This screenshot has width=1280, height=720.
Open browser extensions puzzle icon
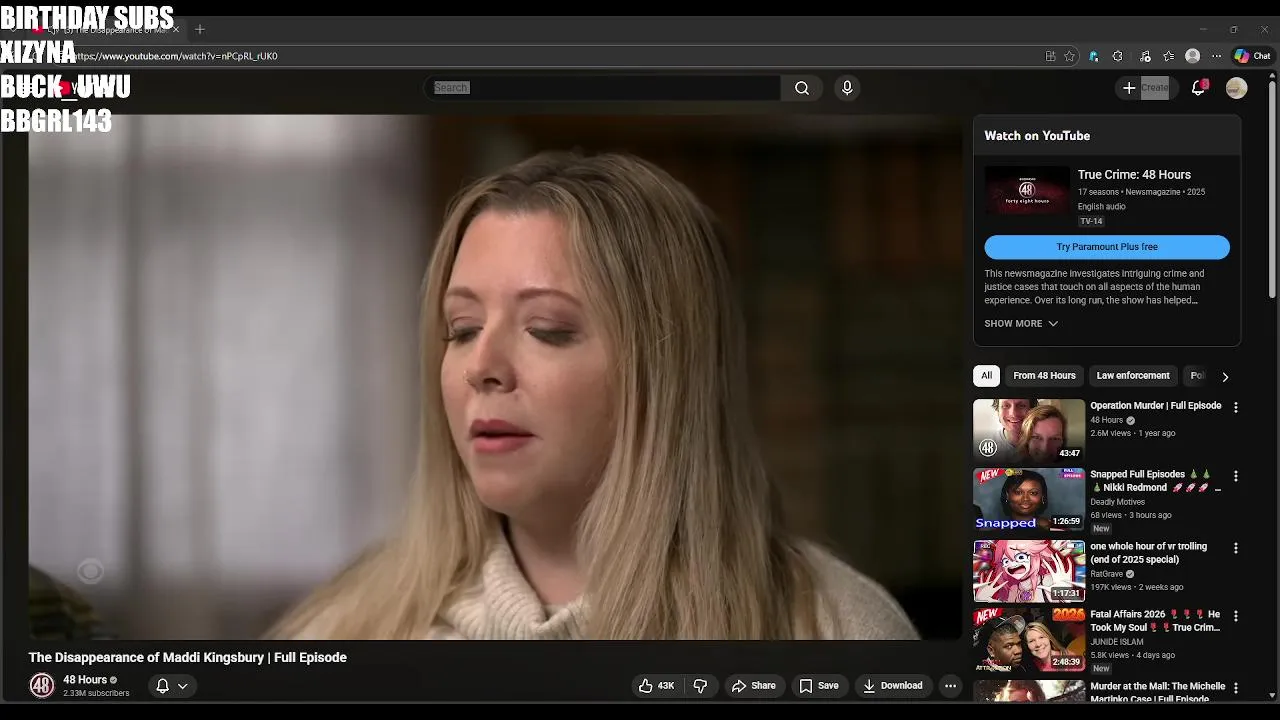coord(1118,56)
